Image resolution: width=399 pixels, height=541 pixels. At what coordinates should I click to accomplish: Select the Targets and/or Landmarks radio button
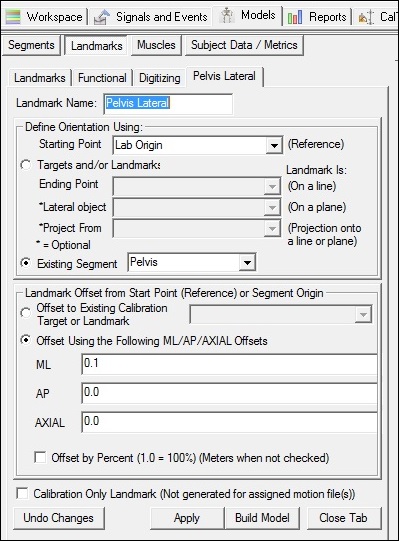click(26, 165)
